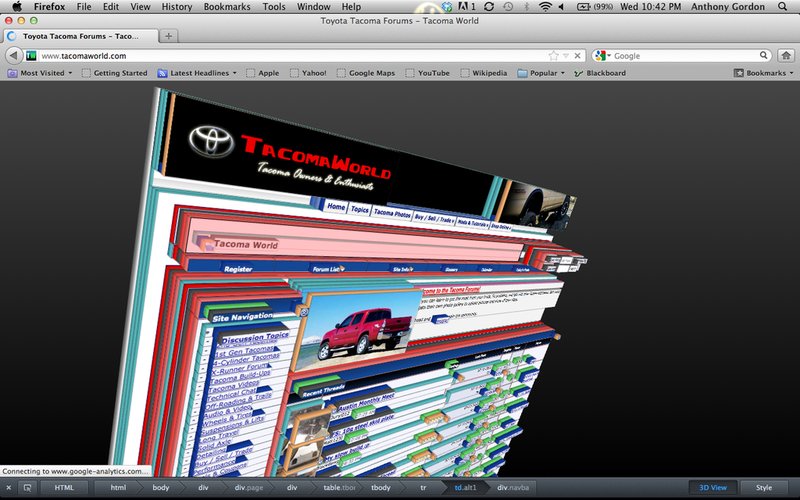
Task: Open the Apple bookmark
Action: [263, 73]
